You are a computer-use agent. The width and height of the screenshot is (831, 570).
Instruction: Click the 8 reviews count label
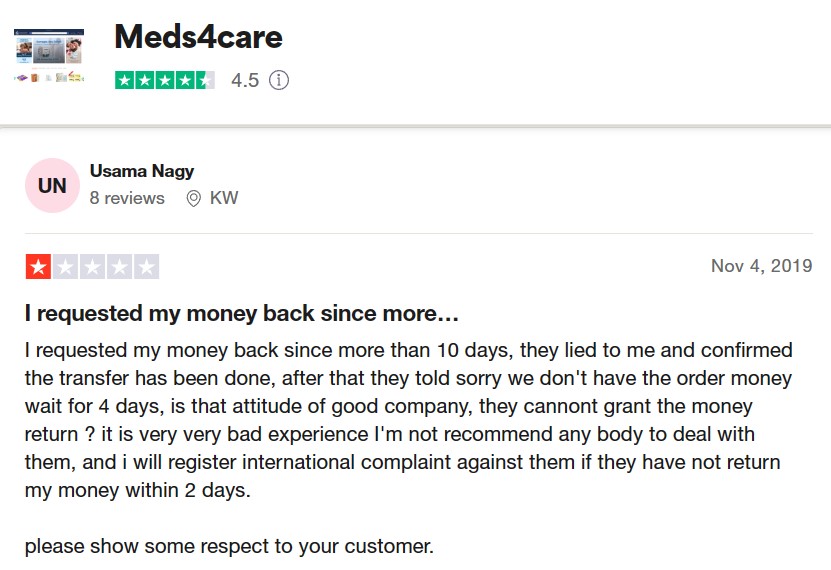coord(127,198)
